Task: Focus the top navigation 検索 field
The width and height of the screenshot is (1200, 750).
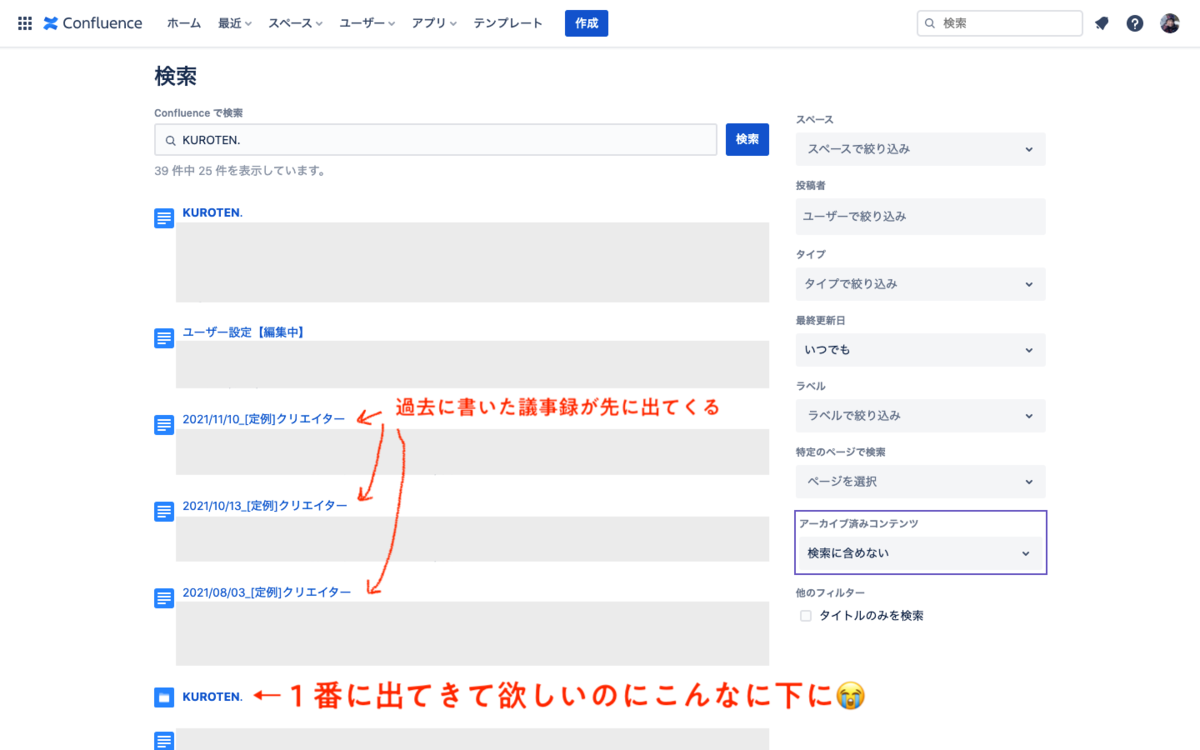Action: [x=1000, y=23]
